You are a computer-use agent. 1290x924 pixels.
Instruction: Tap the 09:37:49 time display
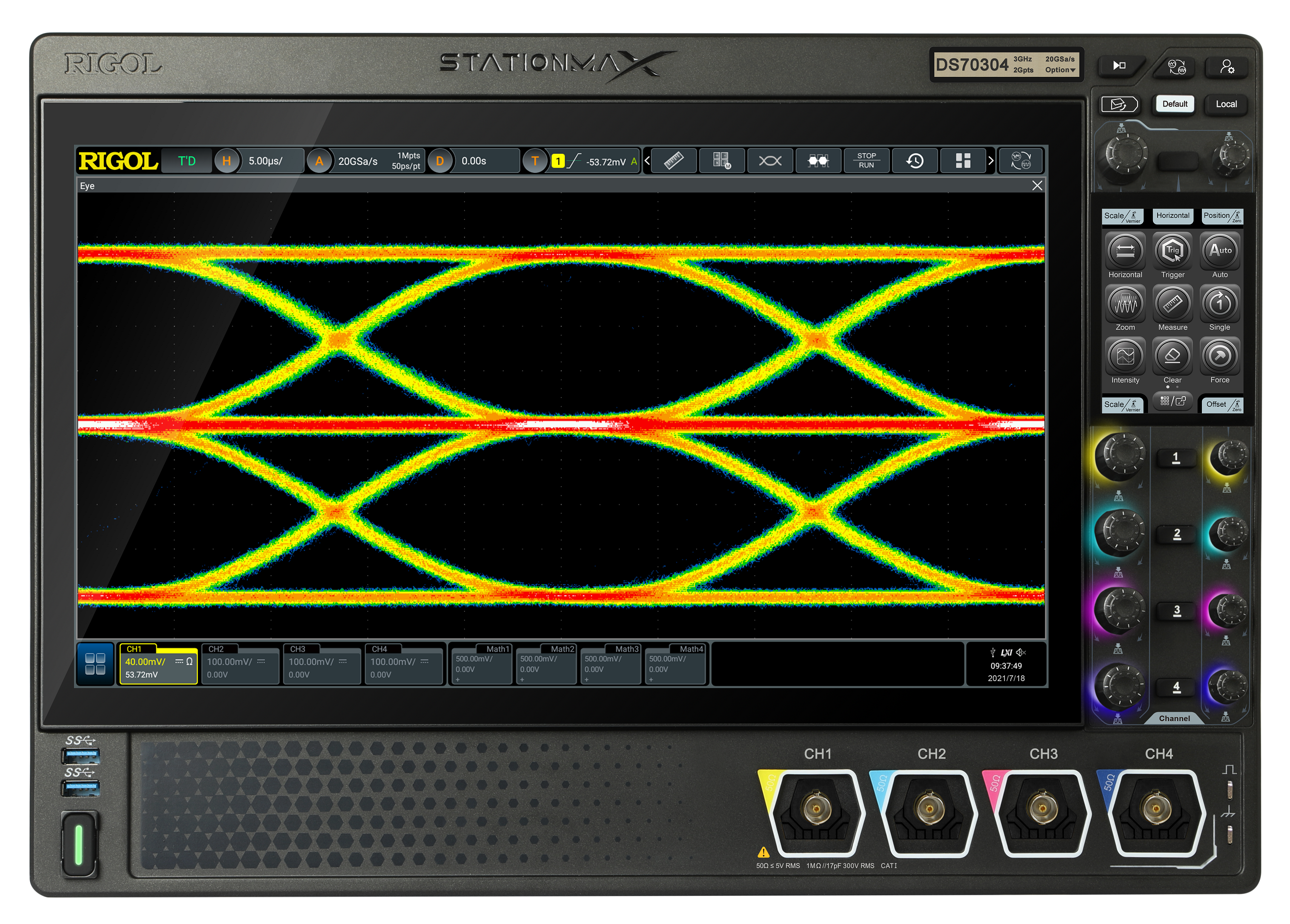[x=1006, y=666]
